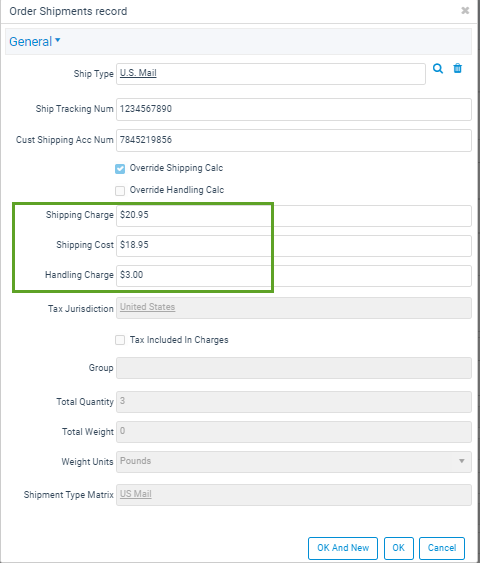Follow the United States tax jurisdiction link
The image size is (480, 563).
pyautogui.click(x=148, y=307)
